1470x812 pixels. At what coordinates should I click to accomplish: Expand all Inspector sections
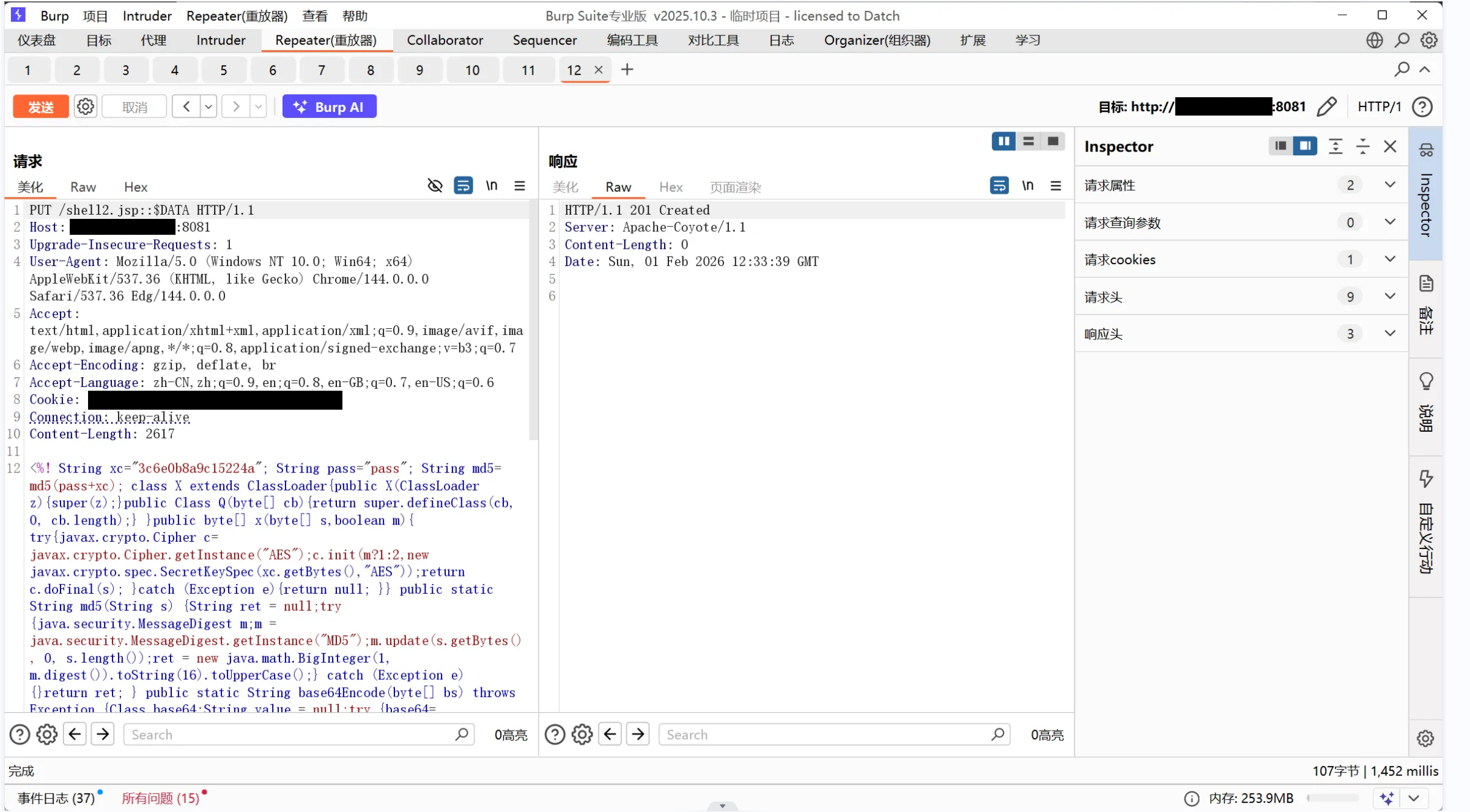pos(1335,146)
